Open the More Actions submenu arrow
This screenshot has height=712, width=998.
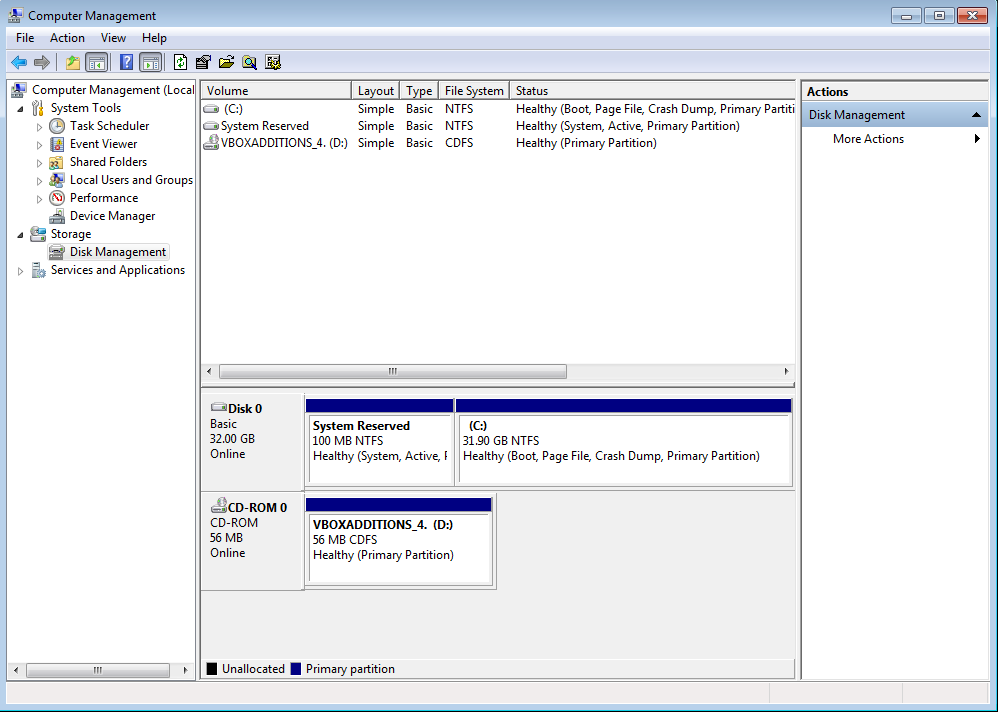[x=977, y=139]
